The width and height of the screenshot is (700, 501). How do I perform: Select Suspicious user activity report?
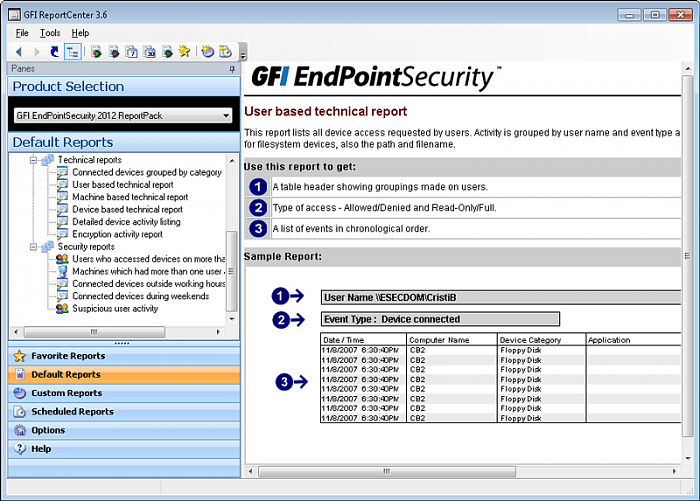(x=115, y=309)
